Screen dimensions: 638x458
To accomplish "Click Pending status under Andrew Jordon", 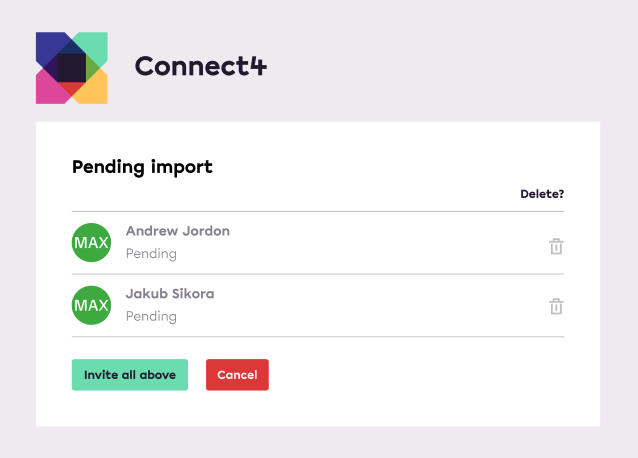I will tap(151, 254).
